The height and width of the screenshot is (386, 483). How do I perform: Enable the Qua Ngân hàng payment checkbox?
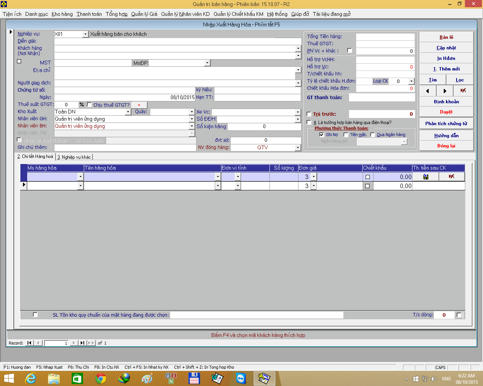click(x=372, y=135)
